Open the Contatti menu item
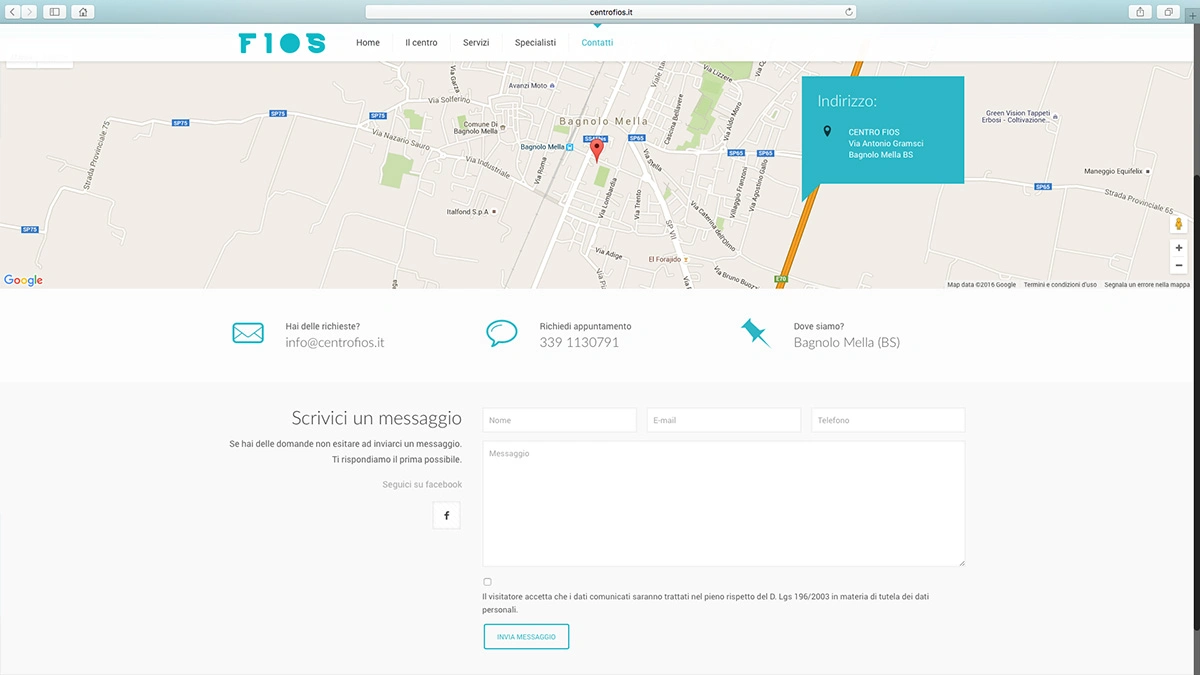Screen dimensions: 1200x675 597,43
